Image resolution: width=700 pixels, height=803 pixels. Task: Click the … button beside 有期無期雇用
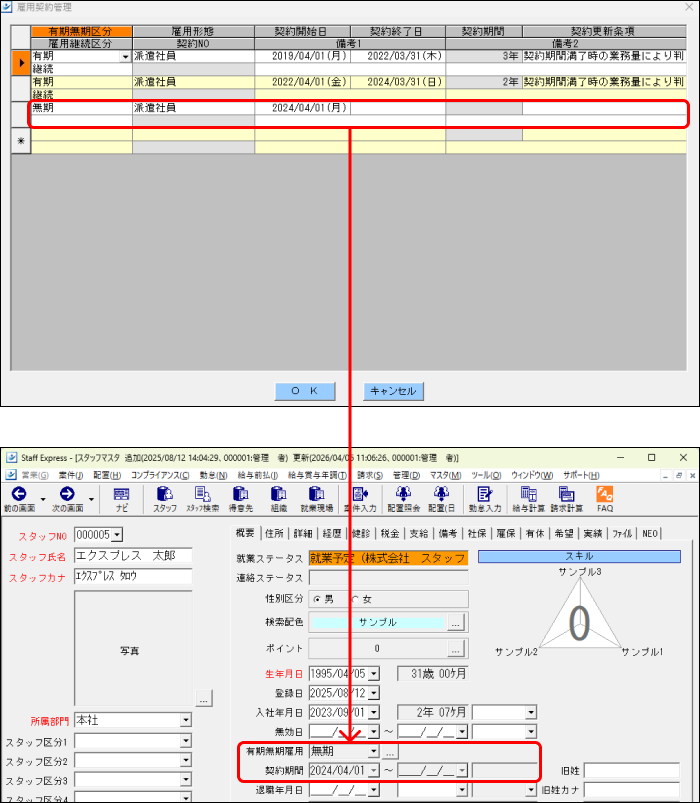point(390,752)
